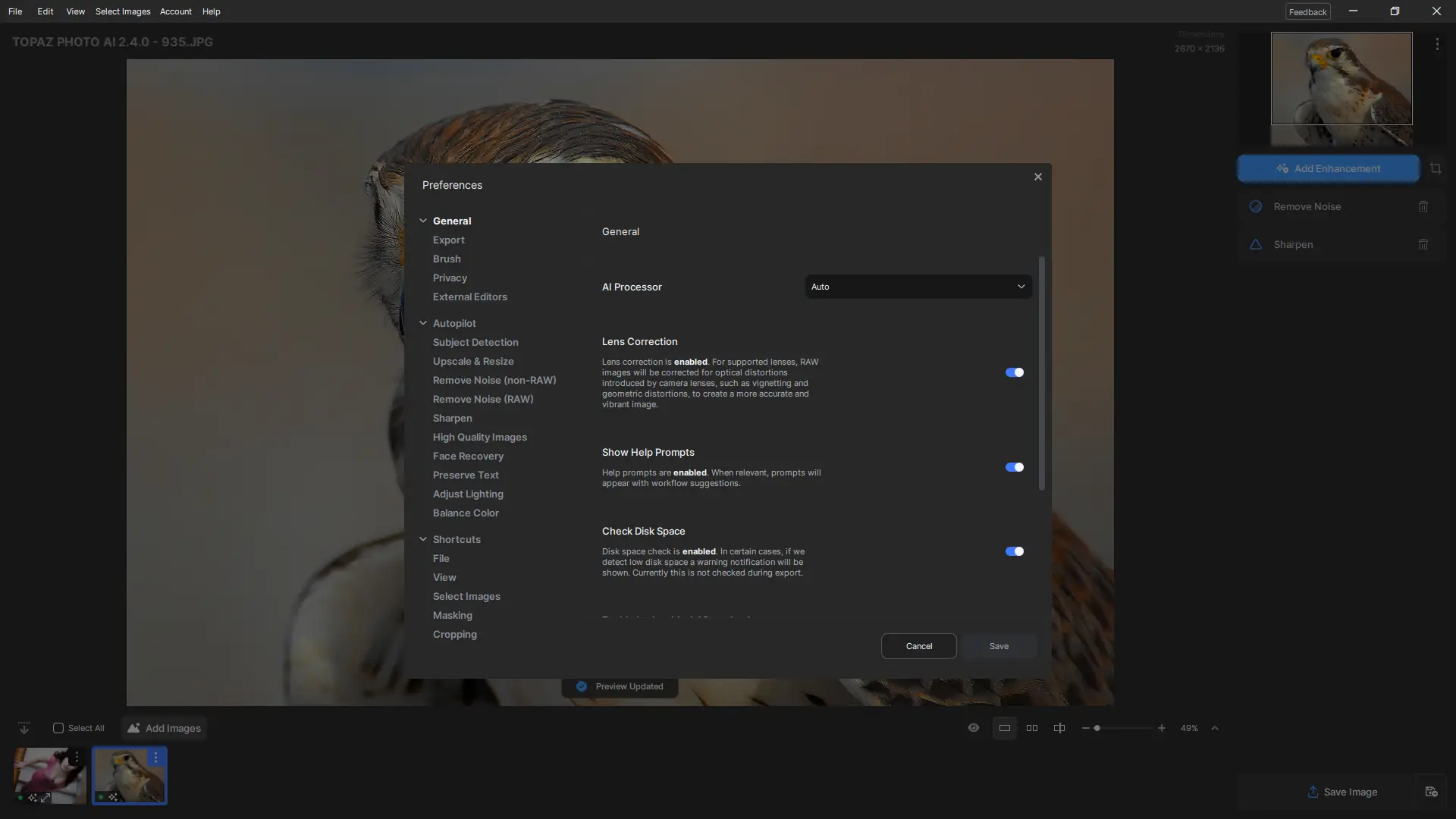1456x819 pixels.
Task: Disable the Lens Correction toggle
Action: pyautogui.click(x=1014, y=372)
